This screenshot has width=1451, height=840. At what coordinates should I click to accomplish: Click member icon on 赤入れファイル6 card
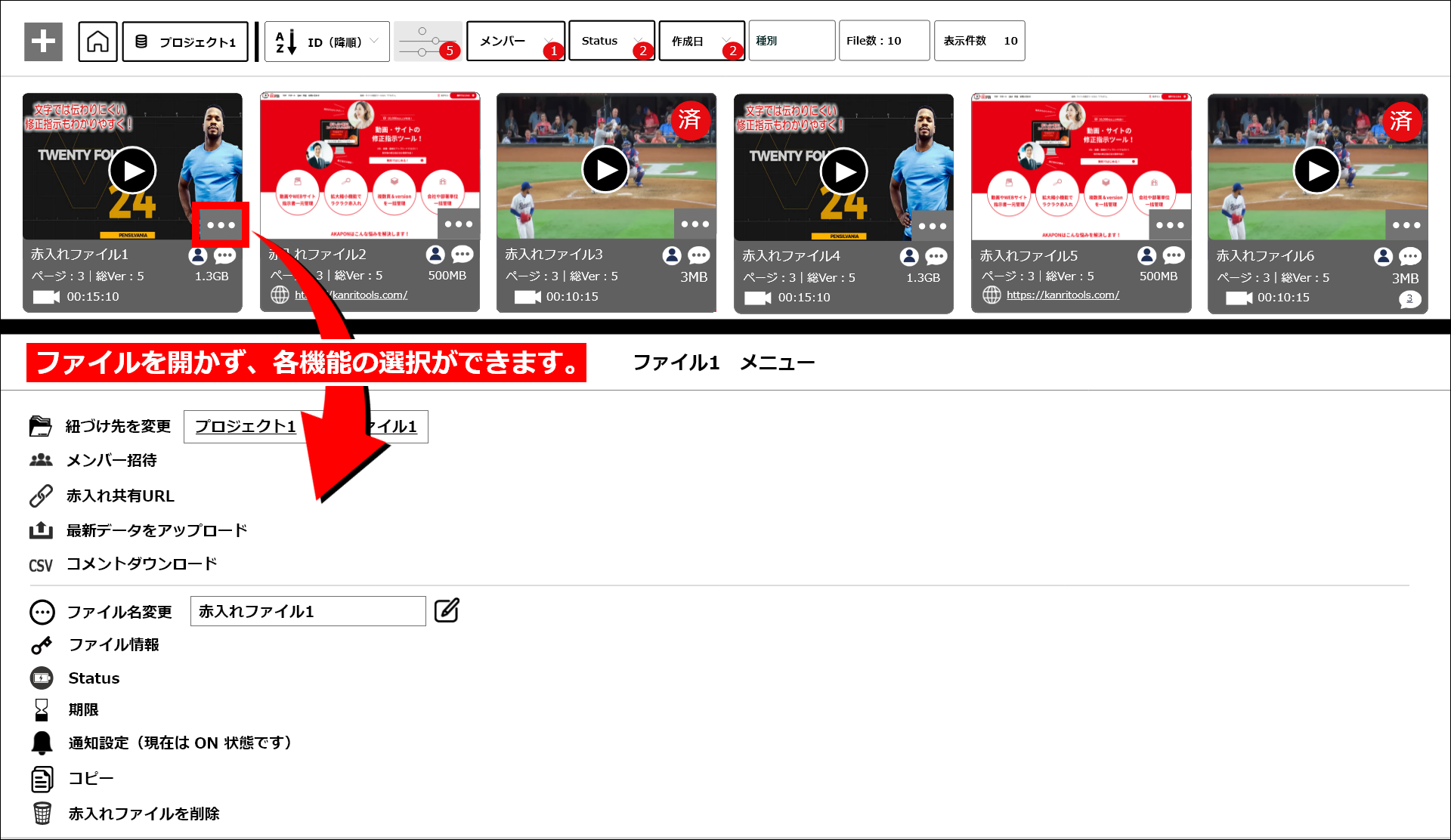(1383, 257)
